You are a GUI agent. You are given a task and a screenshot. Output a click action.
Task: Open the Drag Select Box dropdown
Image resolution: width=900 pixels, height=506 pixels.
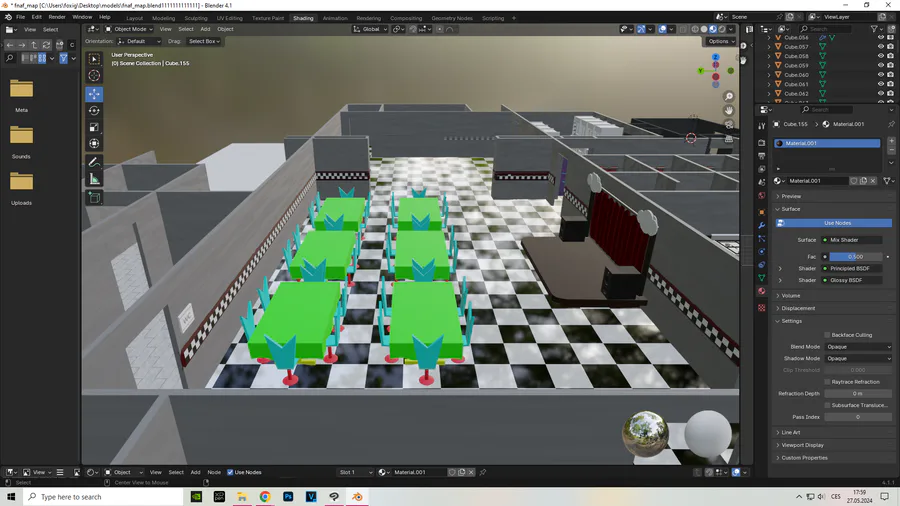click(x=204, y=41)
